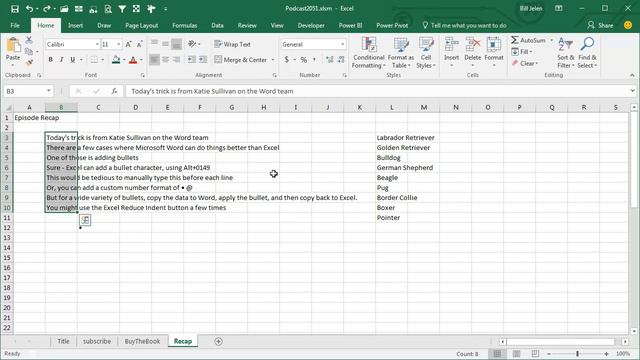The width and height of the screenshot is (640, 360).
Task: Click the Decrease Decimal icon
Action: click(341, 60)
